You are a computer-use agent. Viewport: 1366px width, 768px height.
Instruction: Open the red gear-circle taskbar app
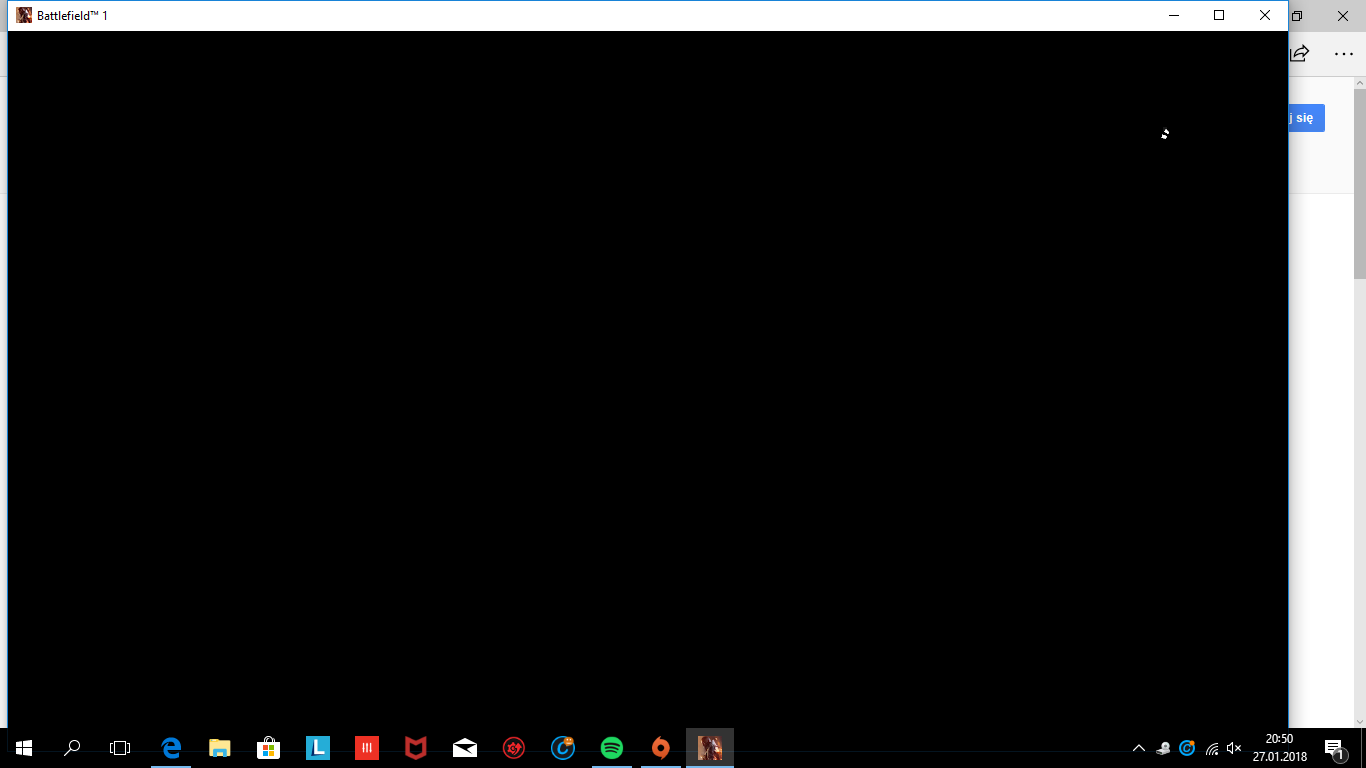514,747
